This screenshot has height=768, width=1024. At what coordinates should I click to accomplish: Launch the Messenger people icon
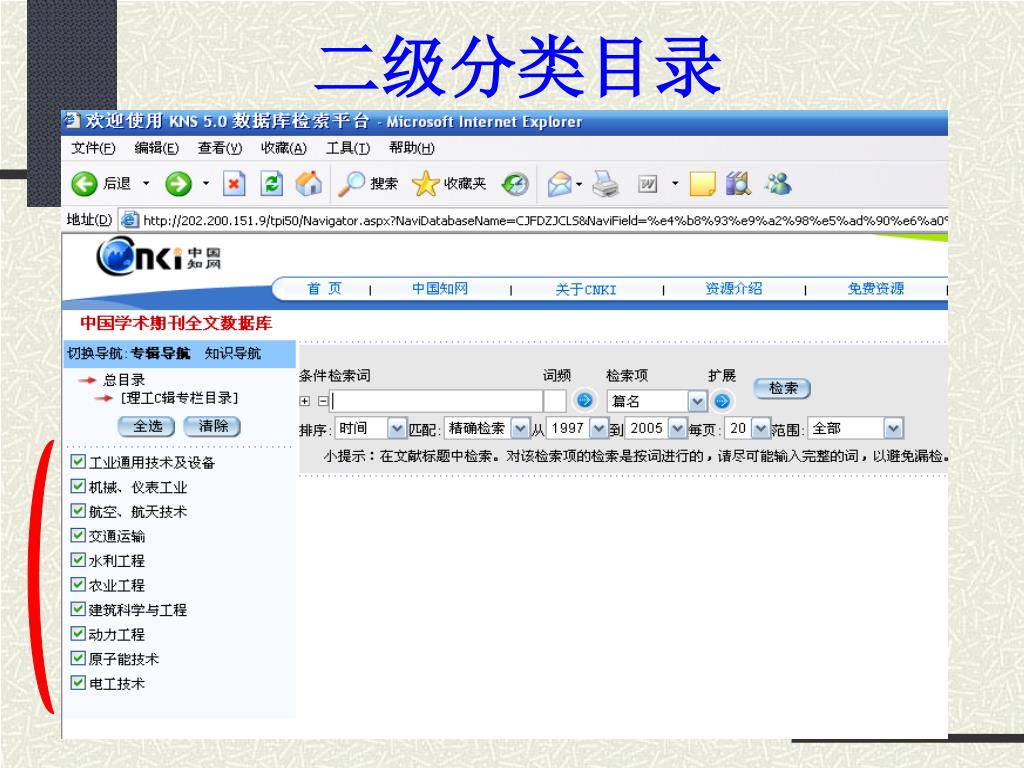pos(778,184)
